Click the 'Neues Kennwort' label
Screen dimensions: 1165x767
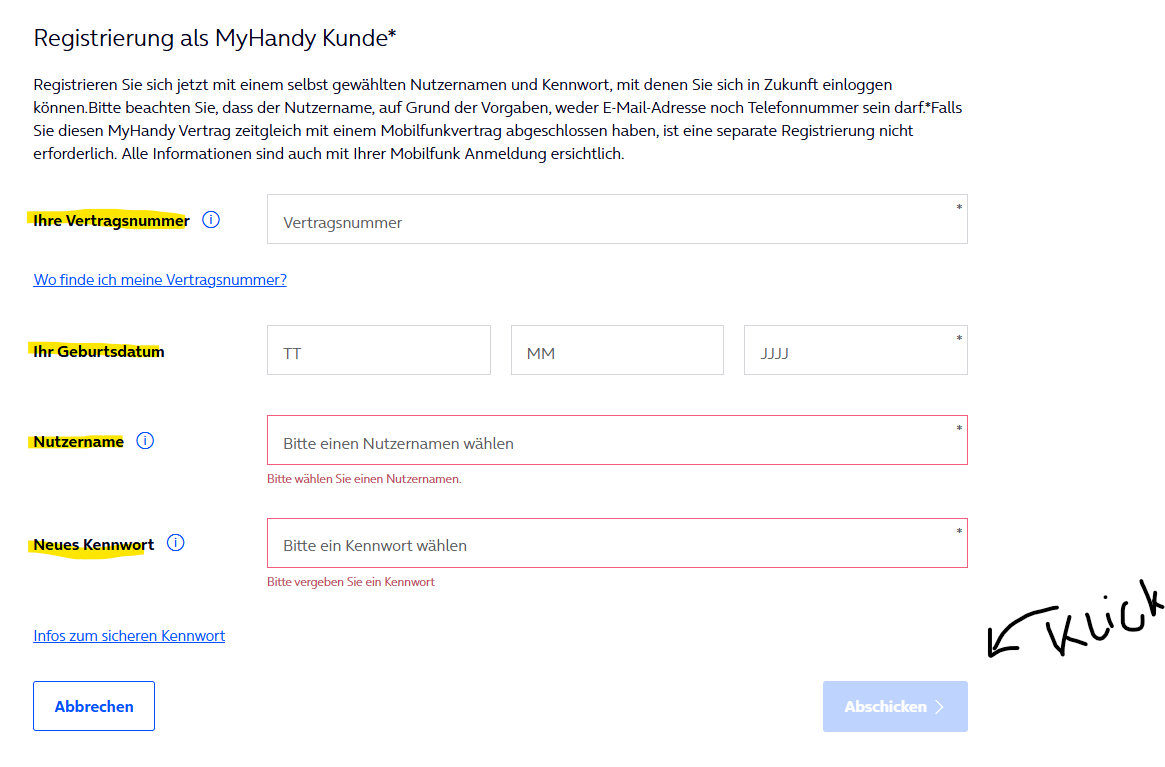click(x=94, y=545)
